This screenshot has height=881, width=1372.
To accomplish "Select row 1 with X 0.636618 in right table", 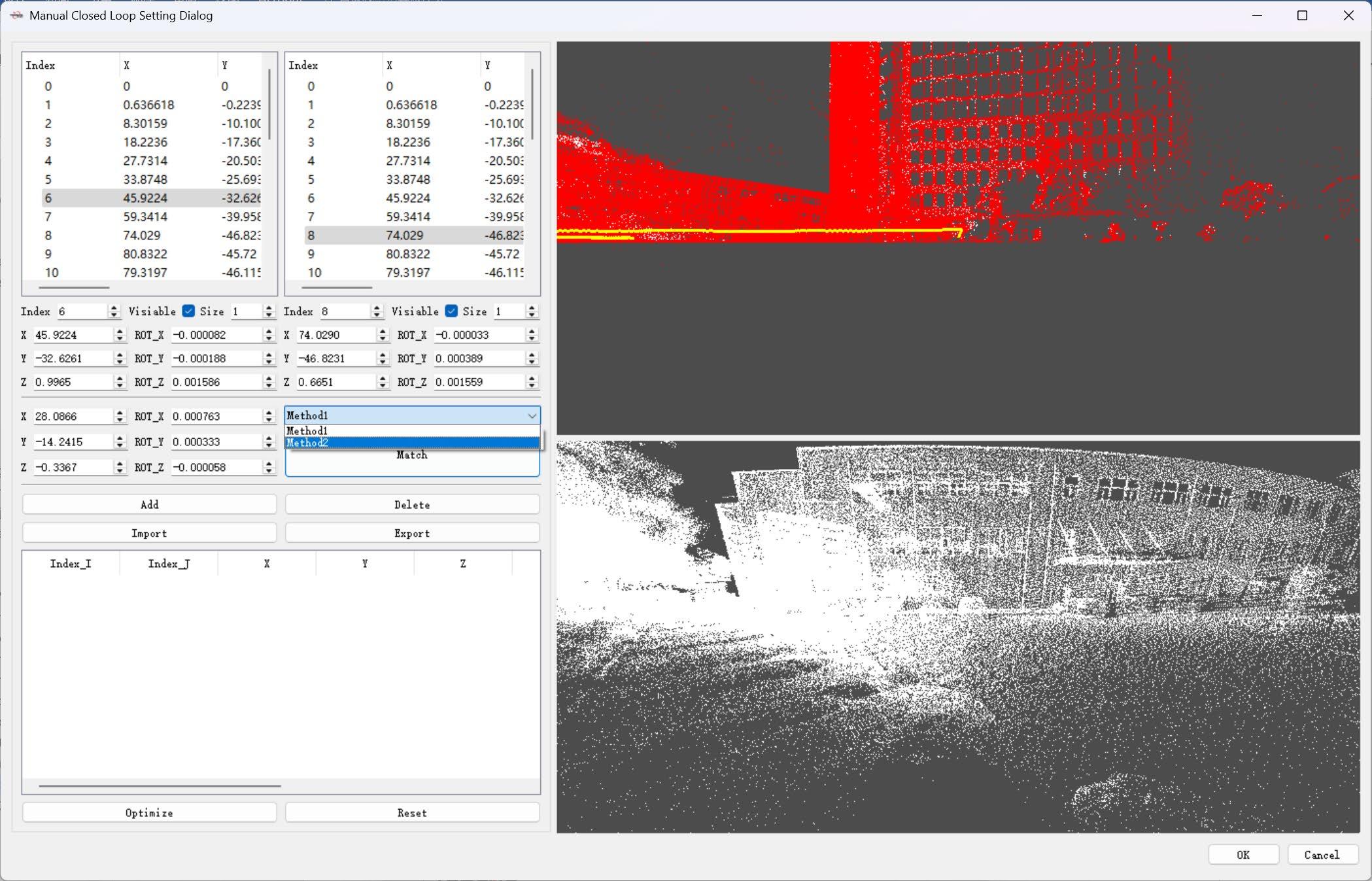I will (x=414, y=105).
